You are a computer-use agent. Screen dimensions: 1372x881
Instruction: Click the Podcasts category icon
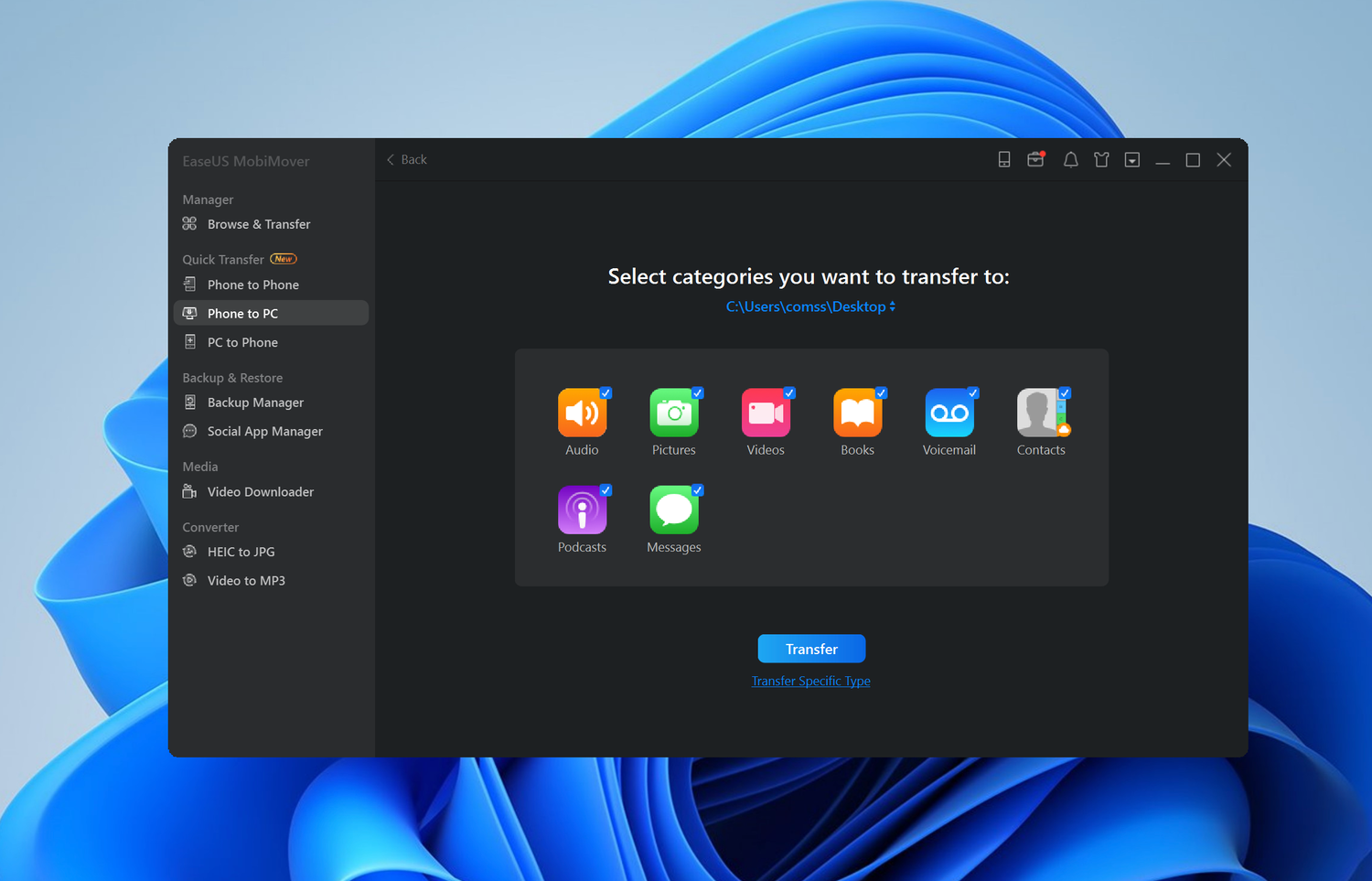[x=582, y=510]
